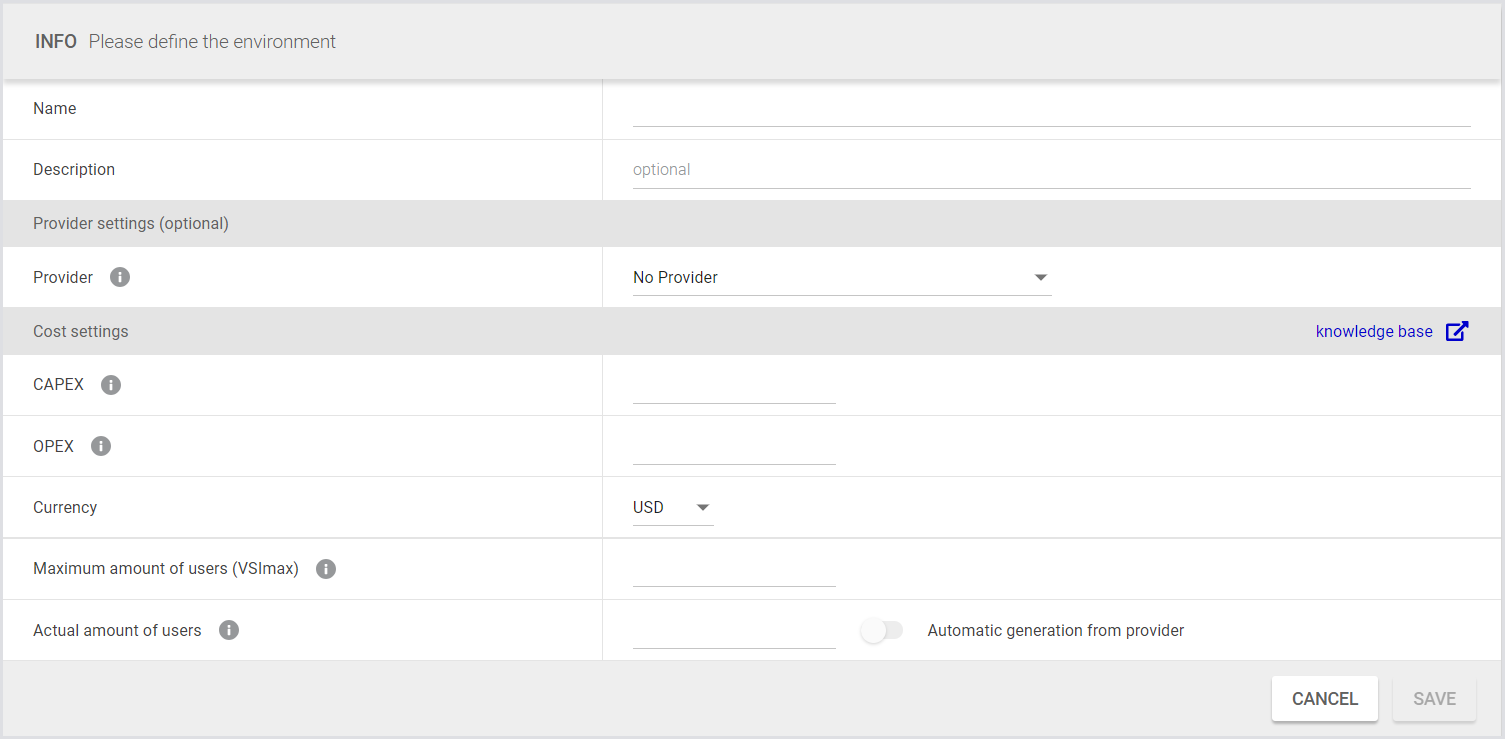Click the CAPEX info icon
The width and height of the screenshot is (1505, 739).
point(111,385)
